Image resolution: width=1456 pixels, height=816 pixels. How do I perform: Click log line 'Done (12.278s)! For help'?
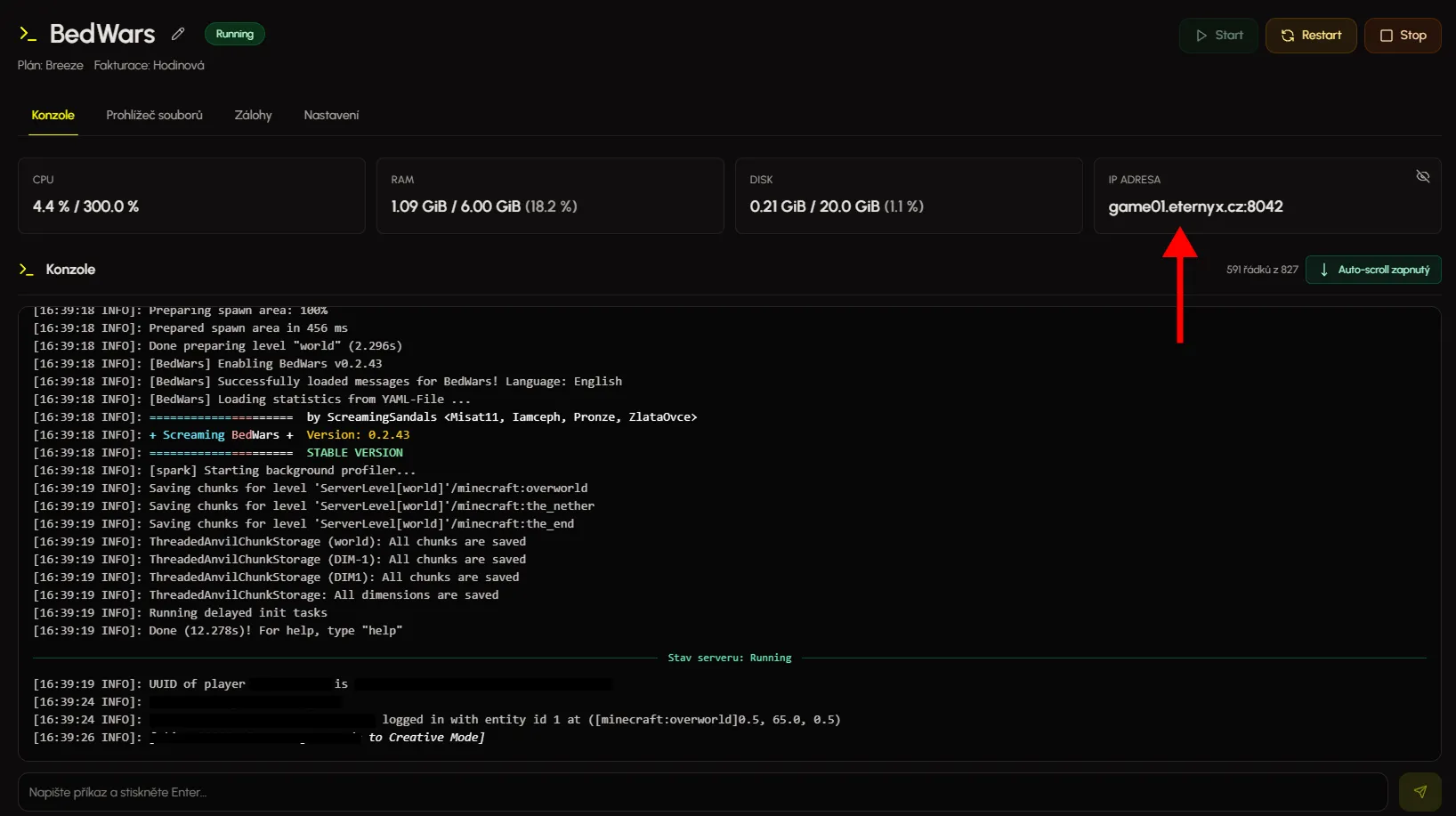click(218, 631)
